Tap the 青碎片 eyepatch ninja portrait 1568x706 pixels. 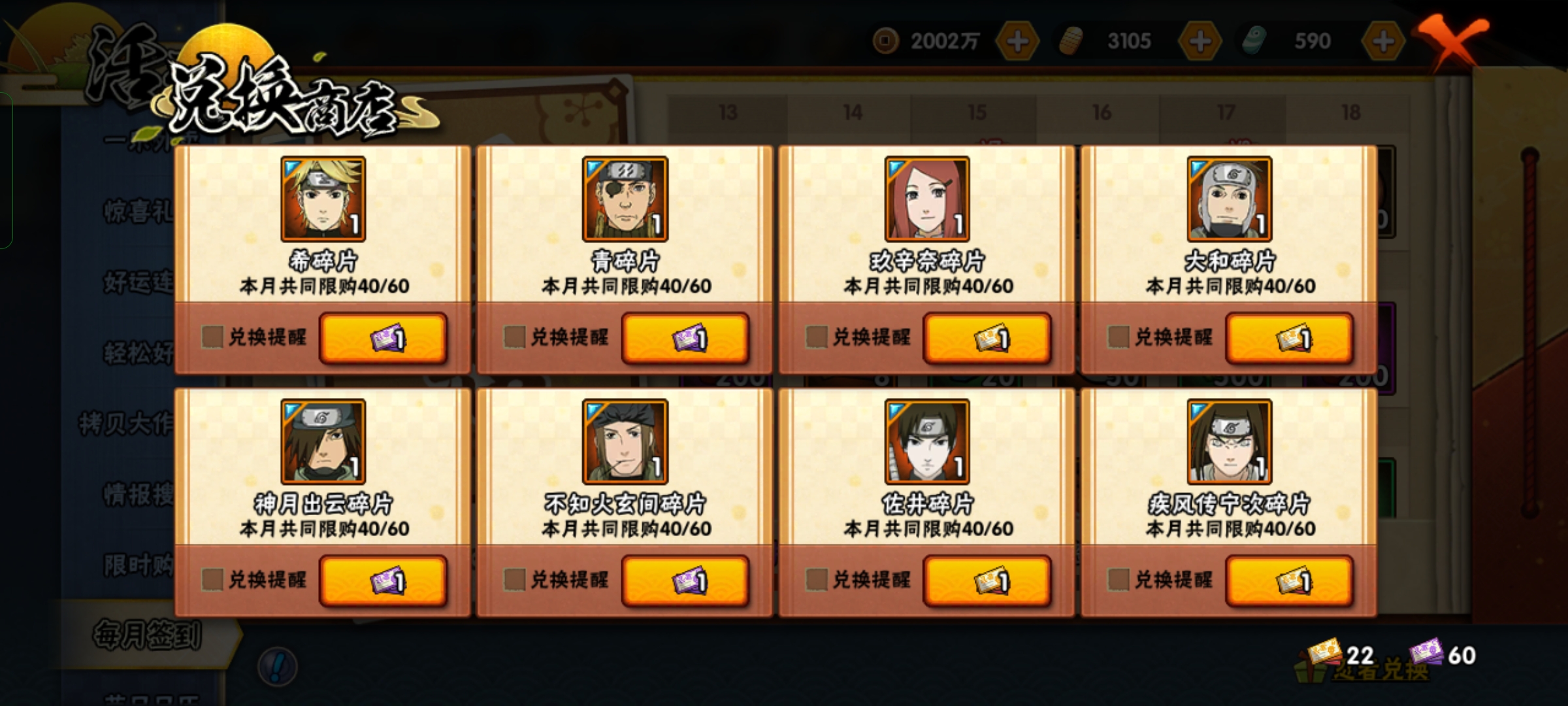click(625, 199)
